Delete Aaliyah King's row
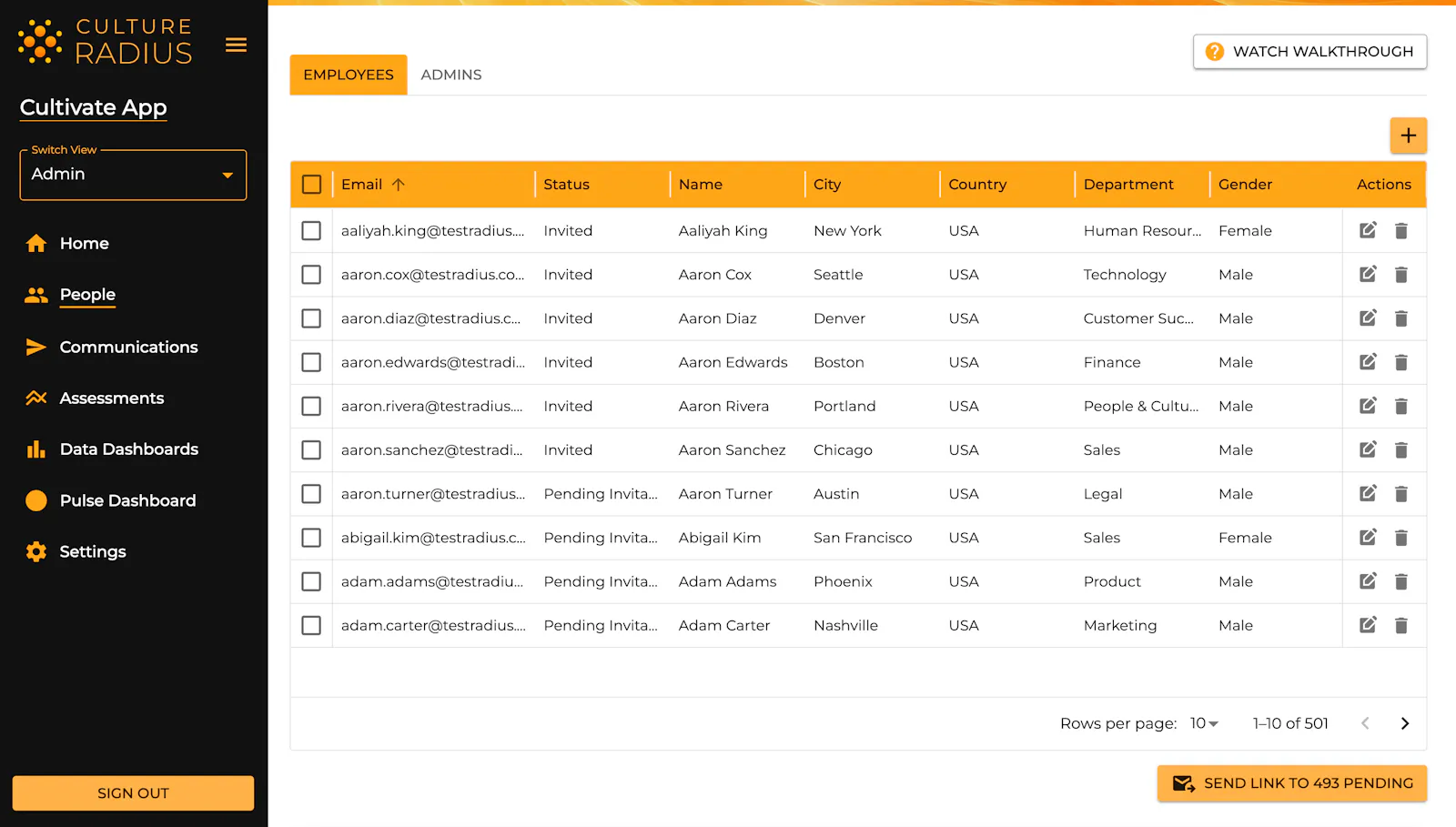Viewport: 1456px width, 827px height. point(1401,231)
